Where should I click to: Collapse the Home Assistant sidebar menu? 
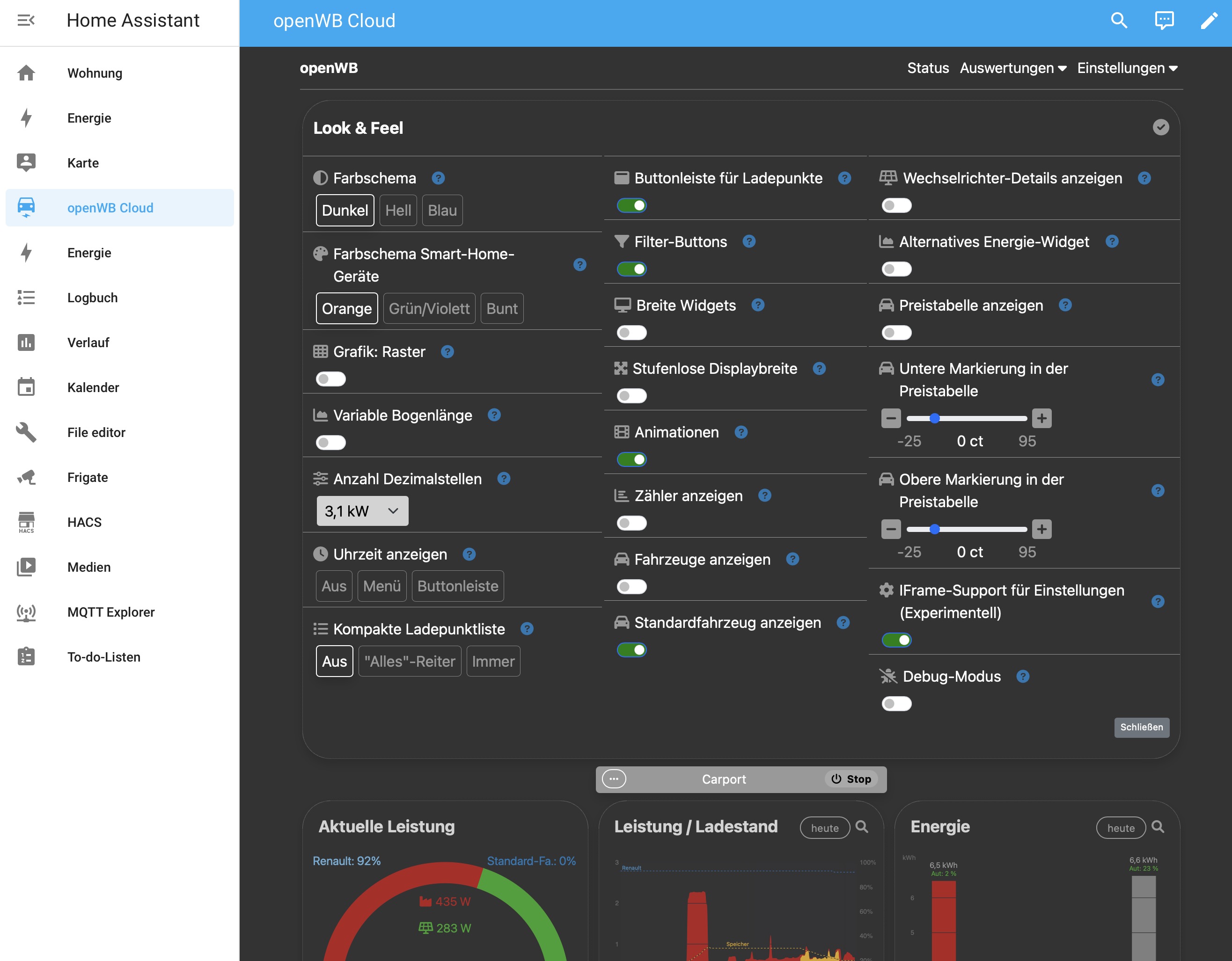[x=26, y=21]
